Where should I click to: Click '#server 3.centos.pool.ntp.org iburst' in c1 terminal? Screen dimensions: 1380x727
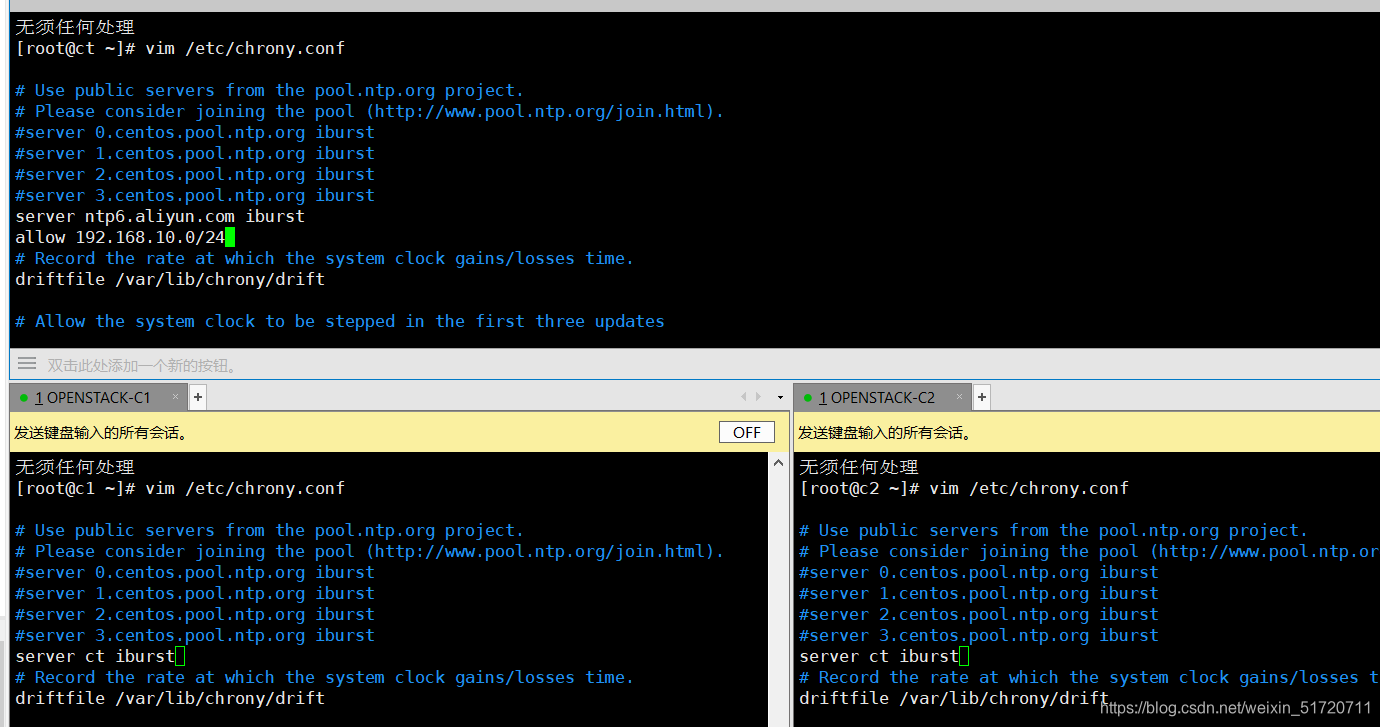[195, 635]
